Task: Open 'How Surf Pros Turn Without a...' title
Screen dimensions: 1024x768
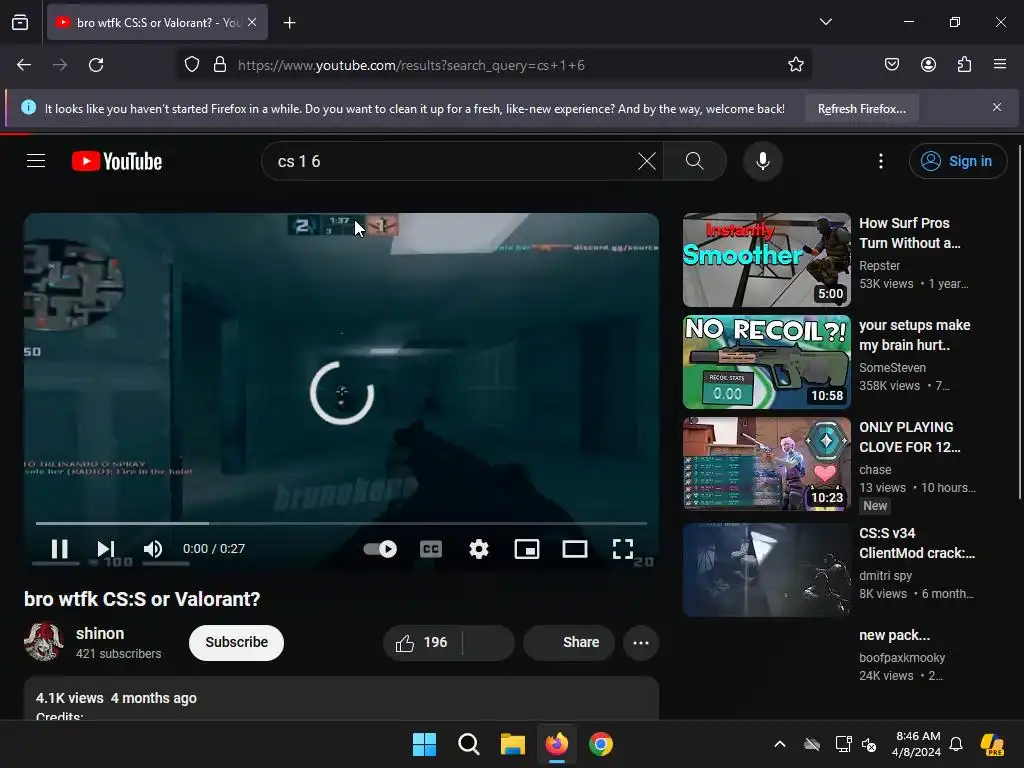Action: 910,233
